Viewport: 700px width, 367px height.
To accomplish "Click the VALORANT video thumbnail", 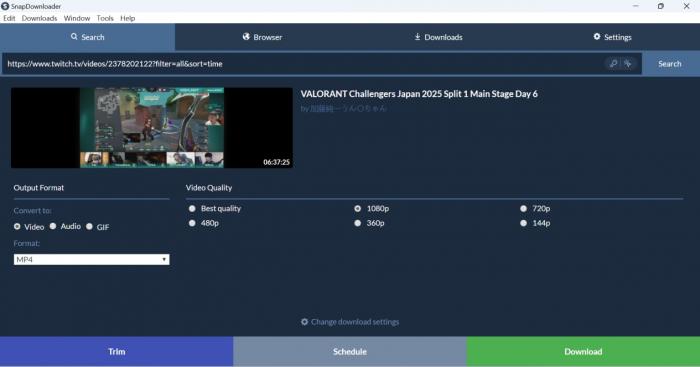I will click(x=152, y=128).
